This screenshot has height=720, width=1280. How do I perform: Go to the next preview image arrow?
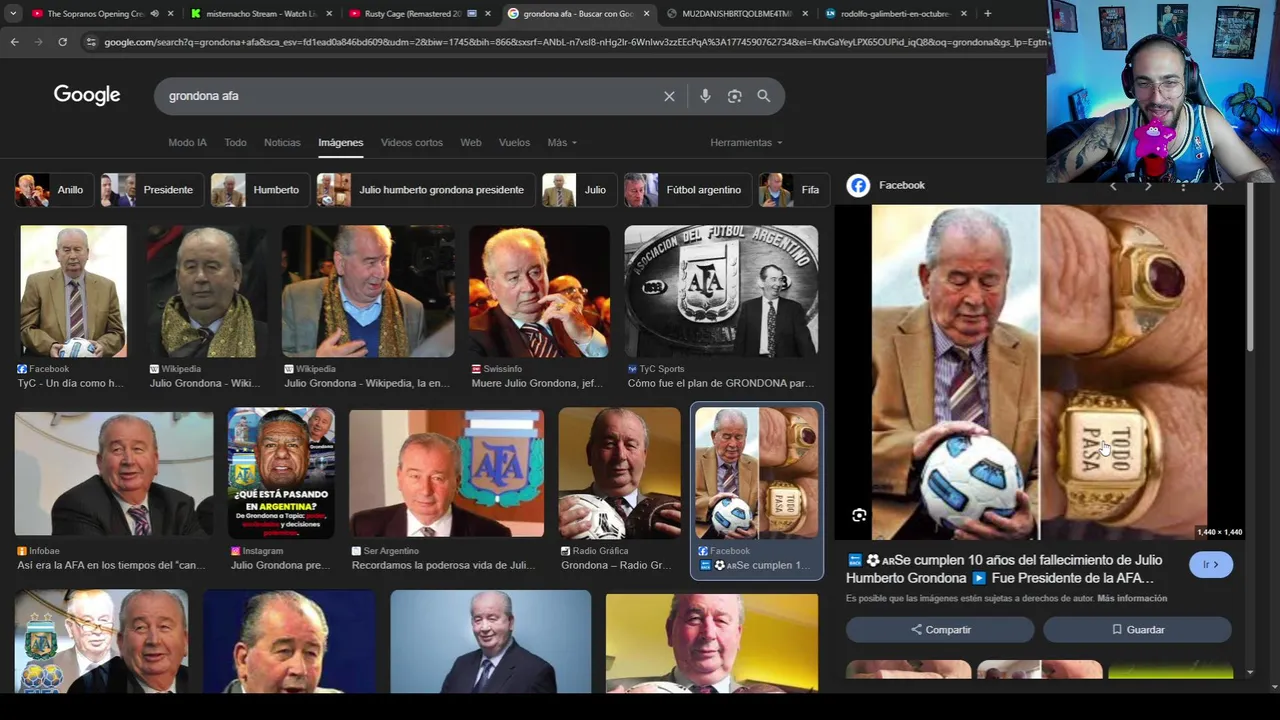pyautogui.click(x=1148, y=186)
